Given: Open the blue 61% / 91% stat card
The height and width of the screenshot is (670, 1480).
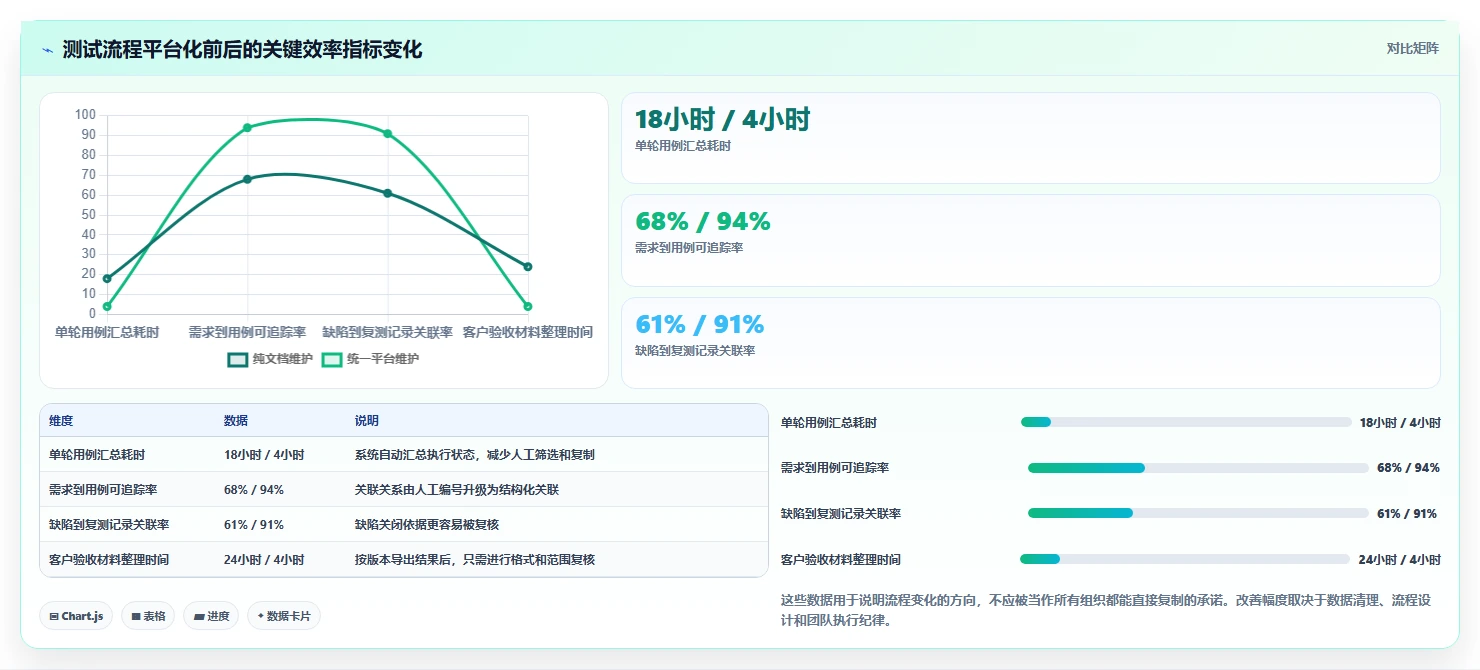Looking at the screenshot, I should (x=1031, y=343).
